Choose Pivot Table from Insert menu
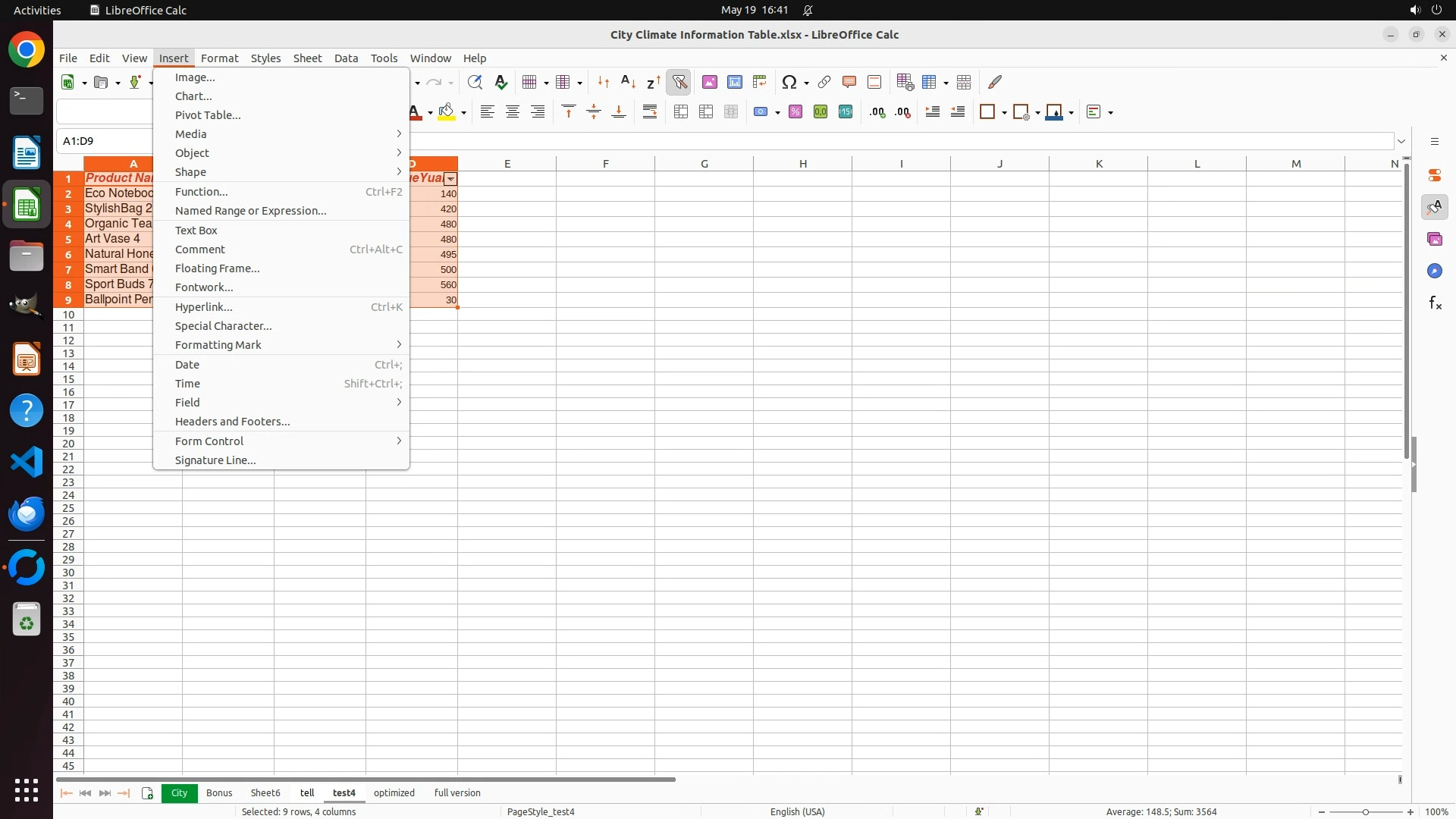The width and height of the screenshot is (1456, 819). [x=208, y=115]
